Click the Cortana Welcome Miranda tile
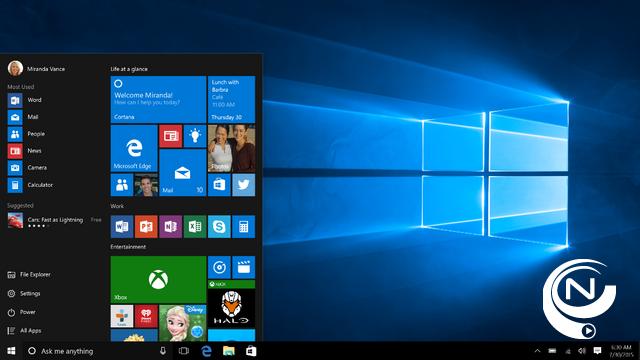The height and width of the screenshot is (360, 640). click(x=158, y=100)
